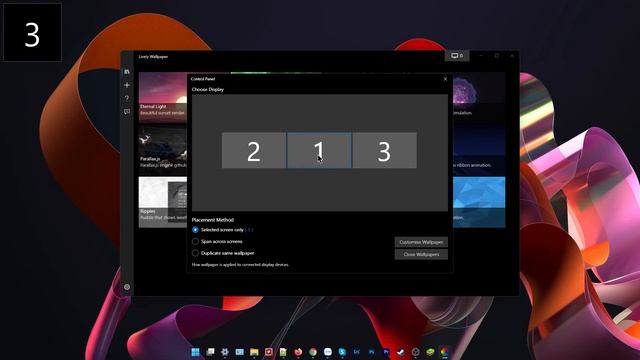The width and height of the screenshot is (640, 360).
Task: Click the Close Wallpapers button
Action: (x=421, y=254)
